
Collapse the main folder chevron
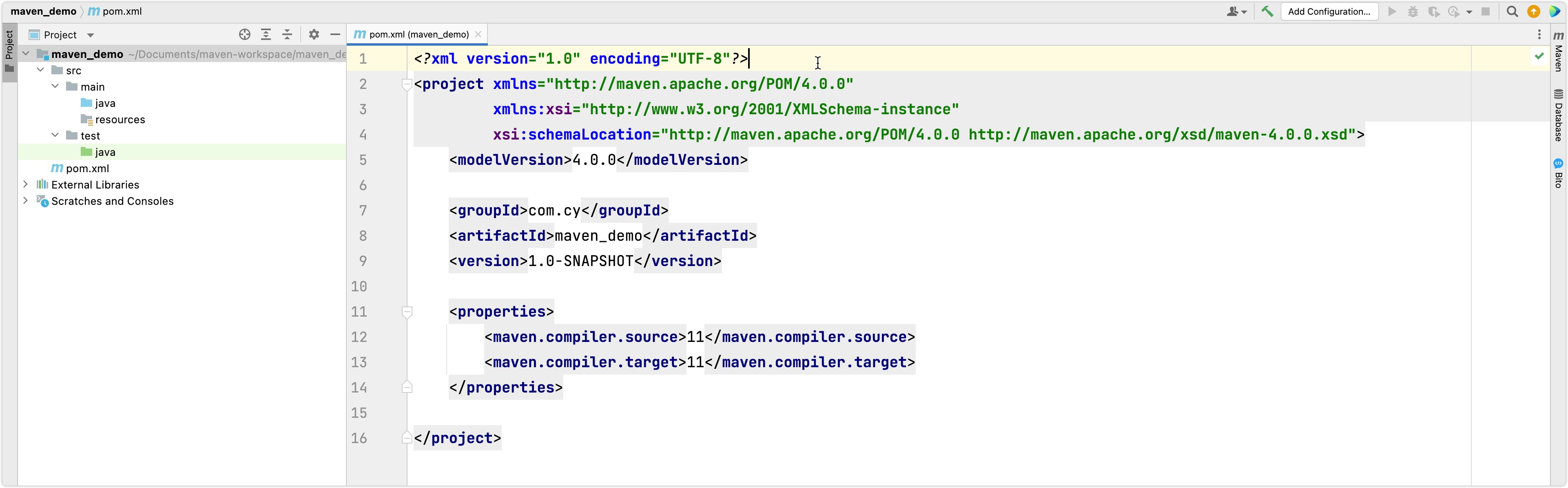click(55, 86)
